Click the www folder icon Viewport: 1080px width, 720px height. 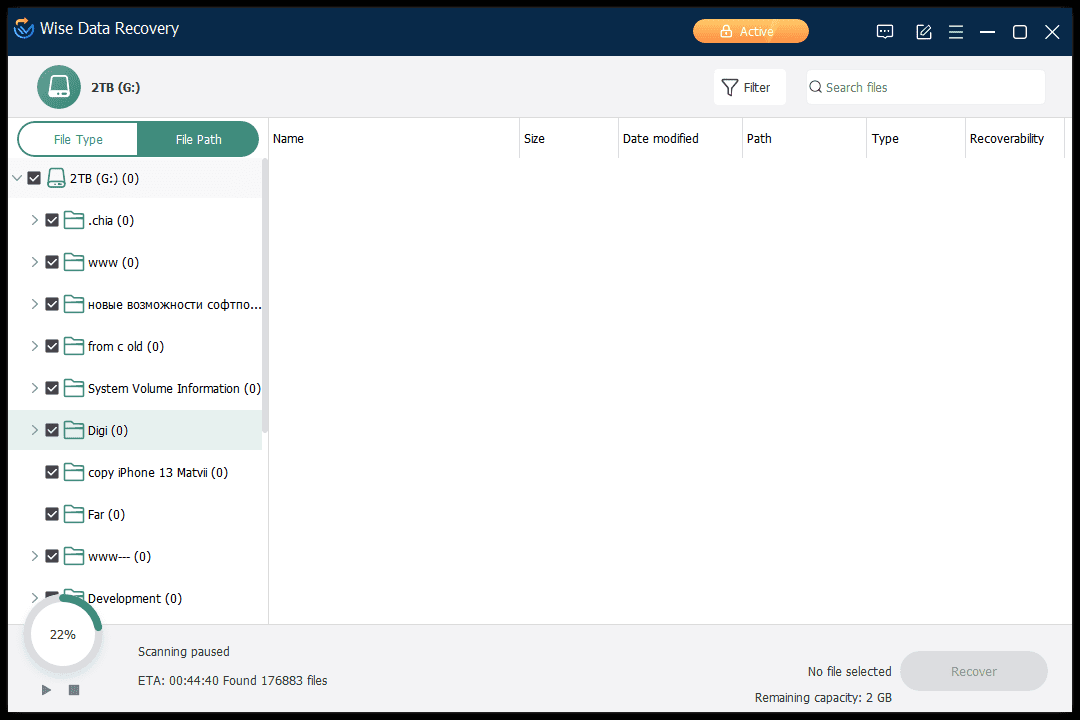pos(74,263)
